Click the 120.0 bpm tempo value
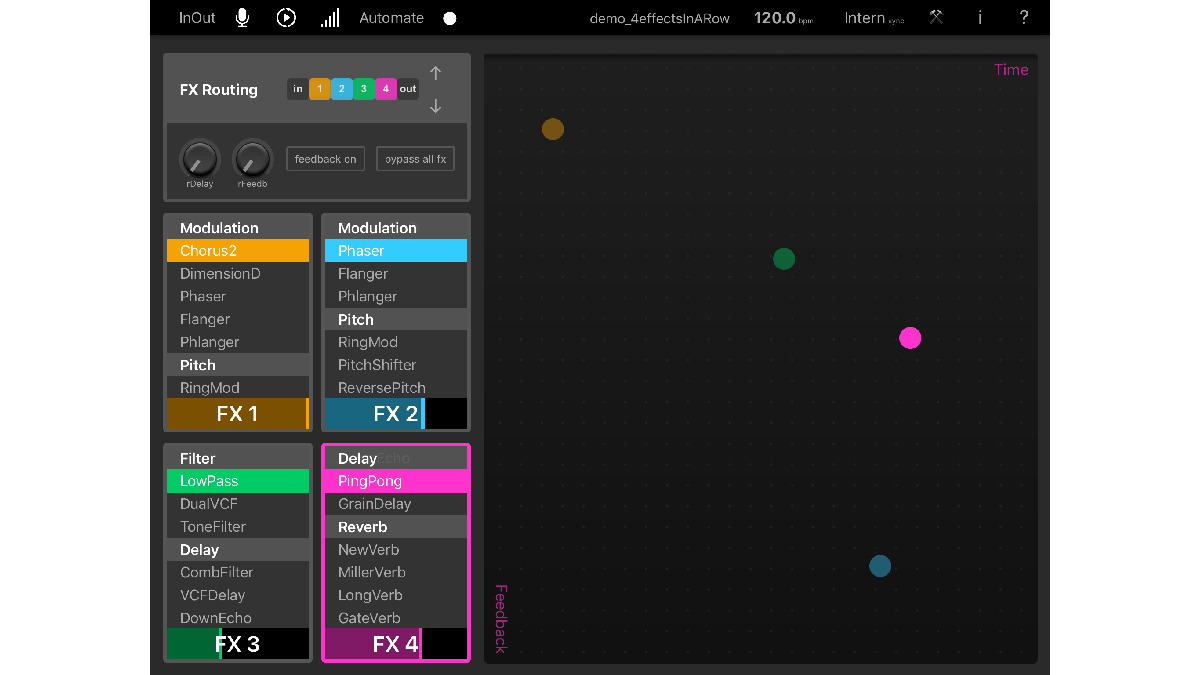The width and height of the screenshot is (1200, 675). [x=784, y=18]
